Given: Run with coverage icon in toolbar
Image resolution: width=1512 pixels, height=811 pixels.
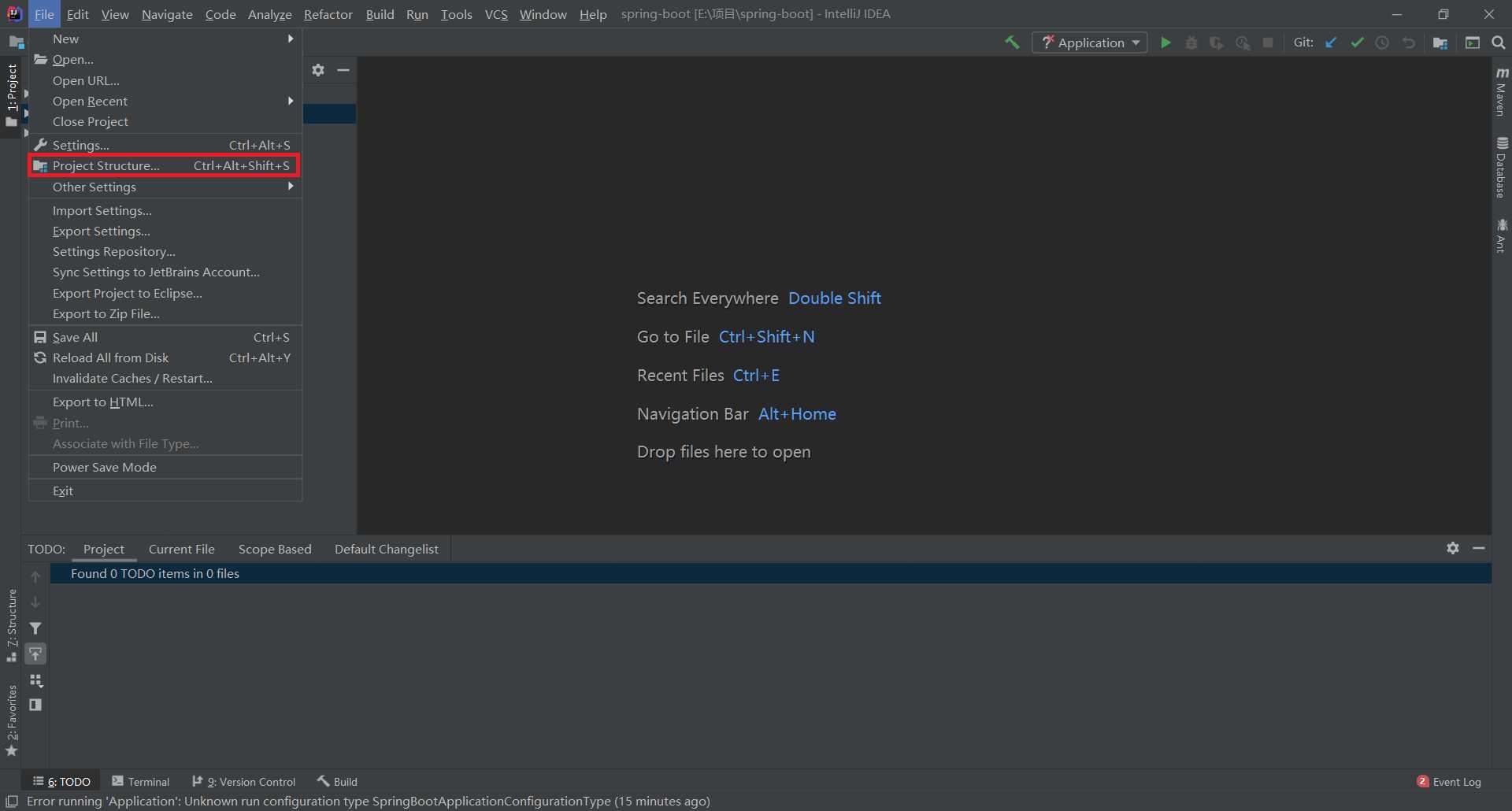Looking at the screenshot, I should point(1217,43).
